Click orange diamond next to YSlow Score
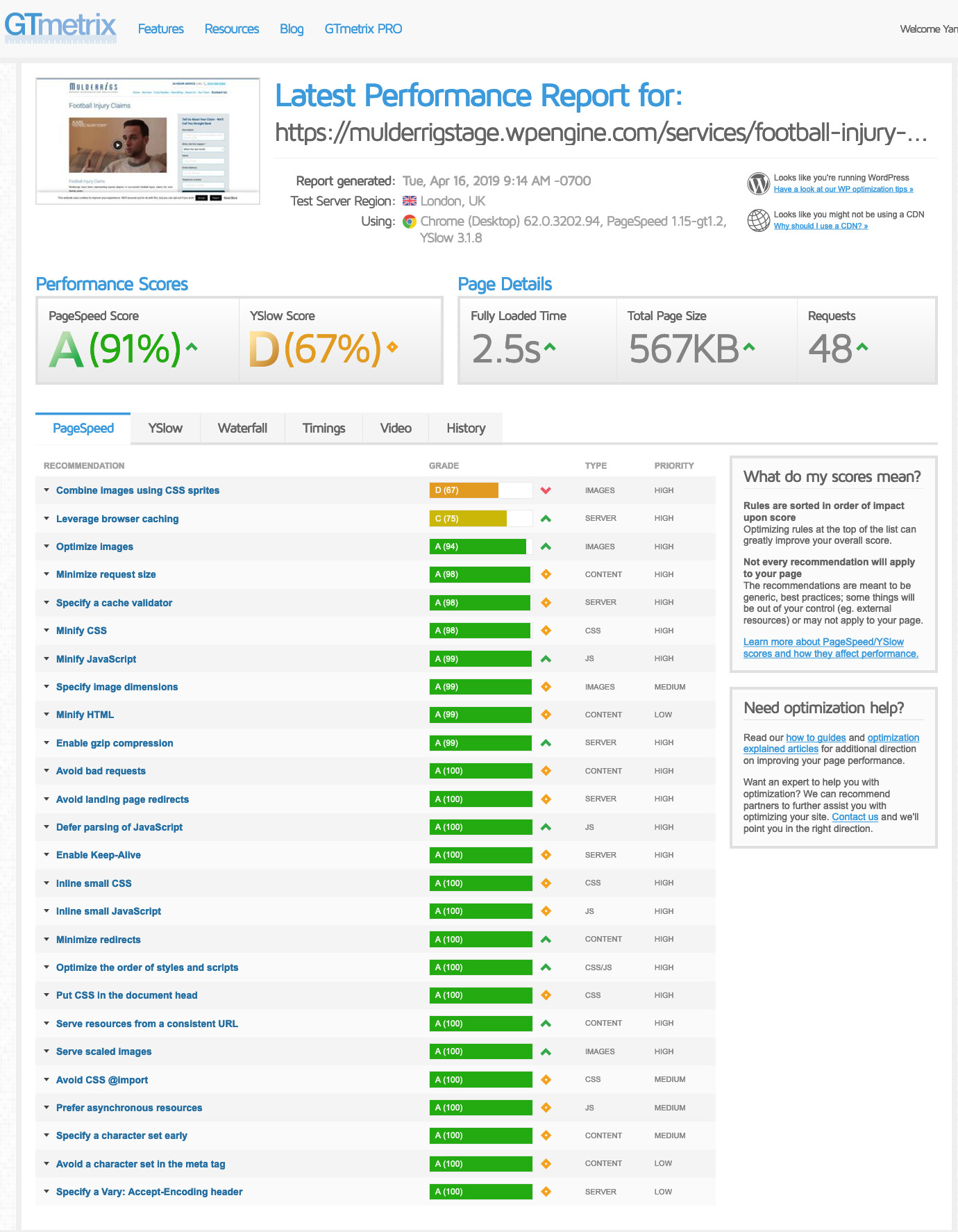This screenshot has height=1232, width=958. coord(392,347)
